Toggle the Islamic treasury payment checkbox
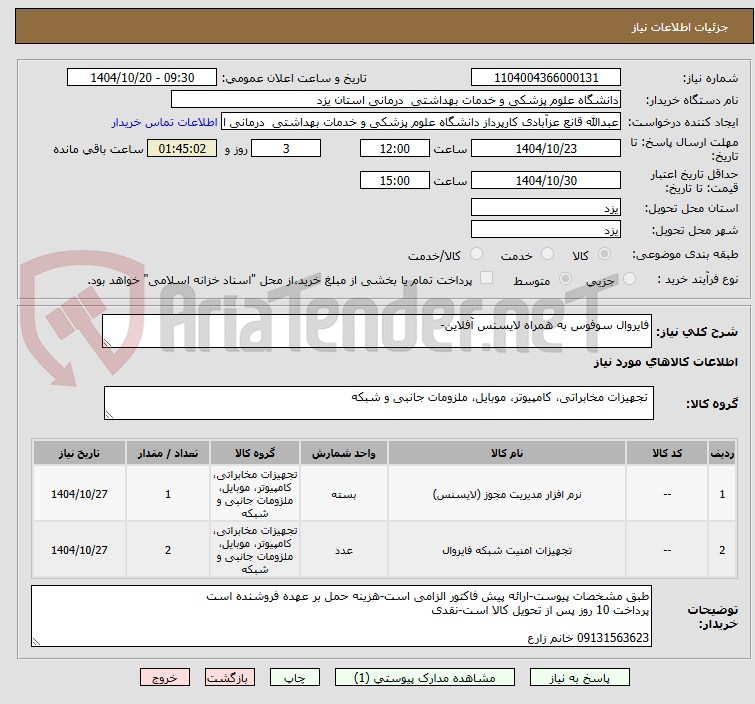The width and height of the screenshot is (755, 704). (x=487, y=278)
